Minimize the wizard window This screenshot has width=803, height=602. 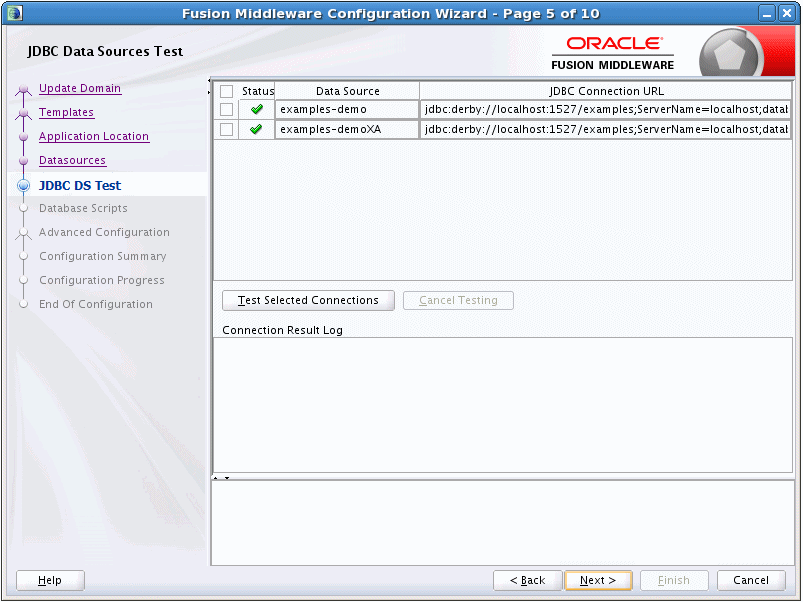pyautogui.click(x=767, y=13)
